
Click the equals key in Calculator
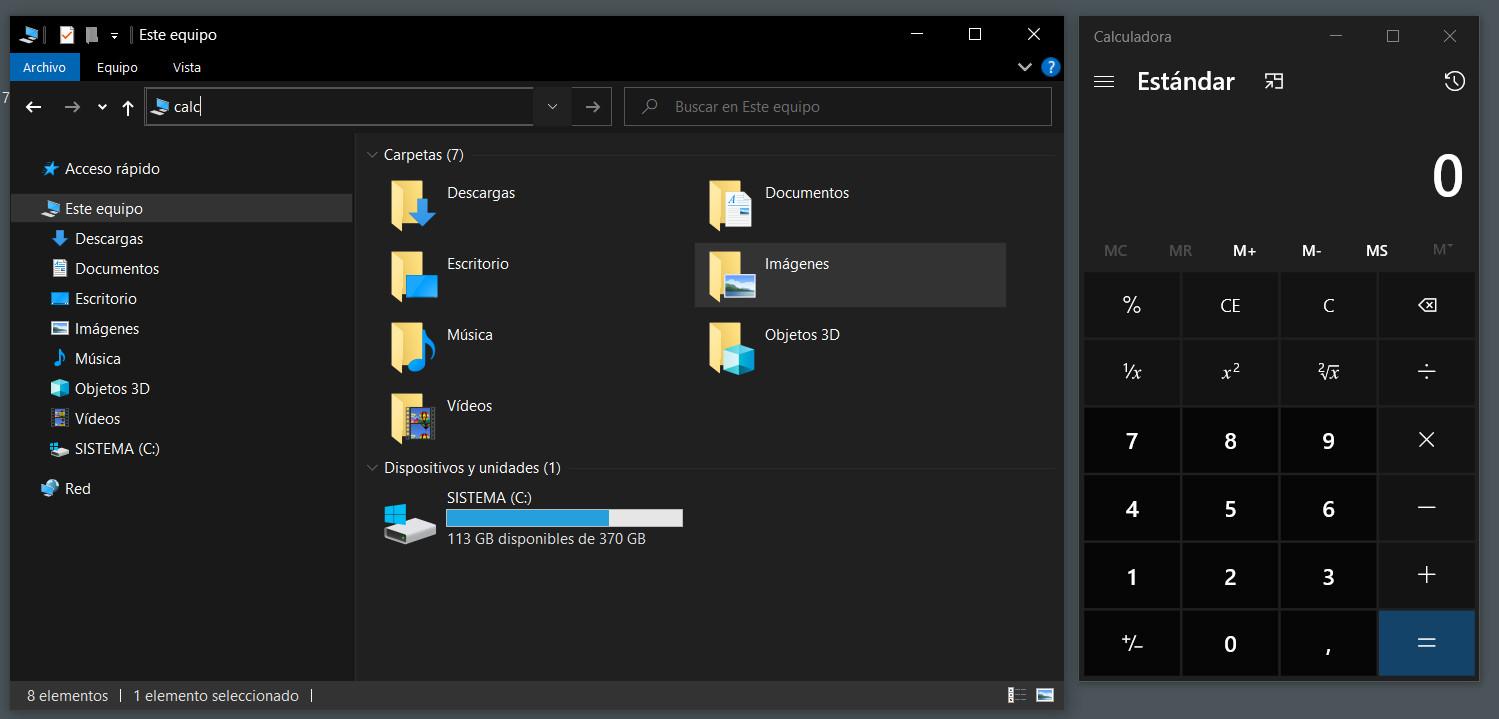pyautogui.click(x=1427, y=643)
